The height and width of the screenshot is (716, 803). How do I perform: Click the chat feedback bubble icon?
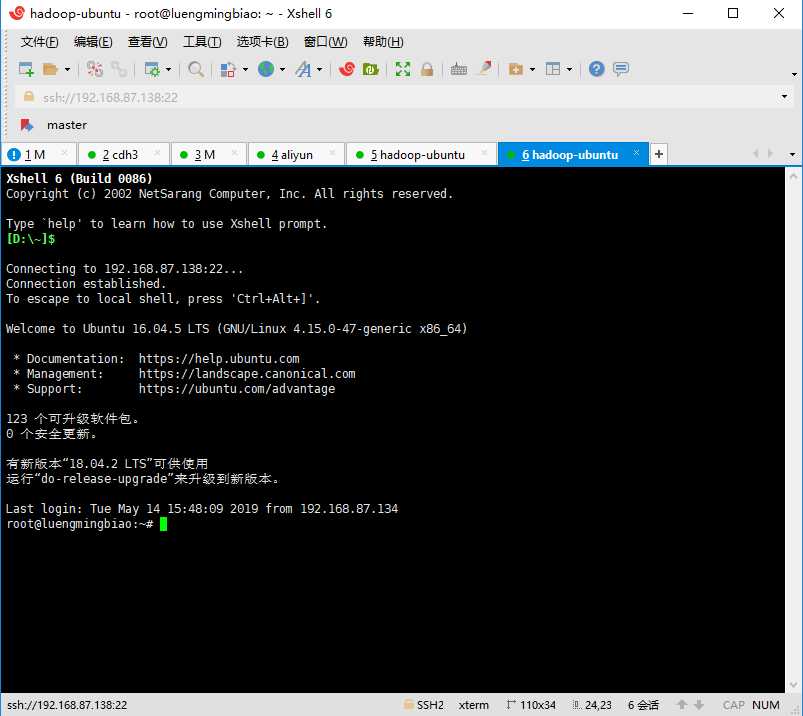pos(621,69)
